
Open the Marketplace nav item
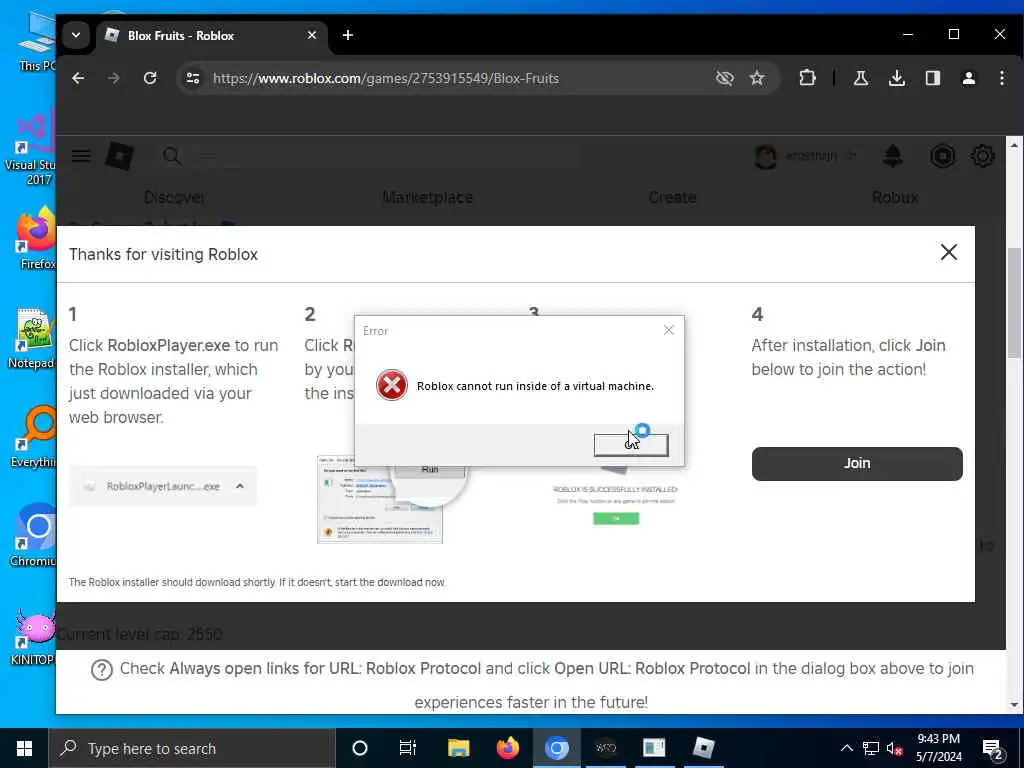(428, 197)
